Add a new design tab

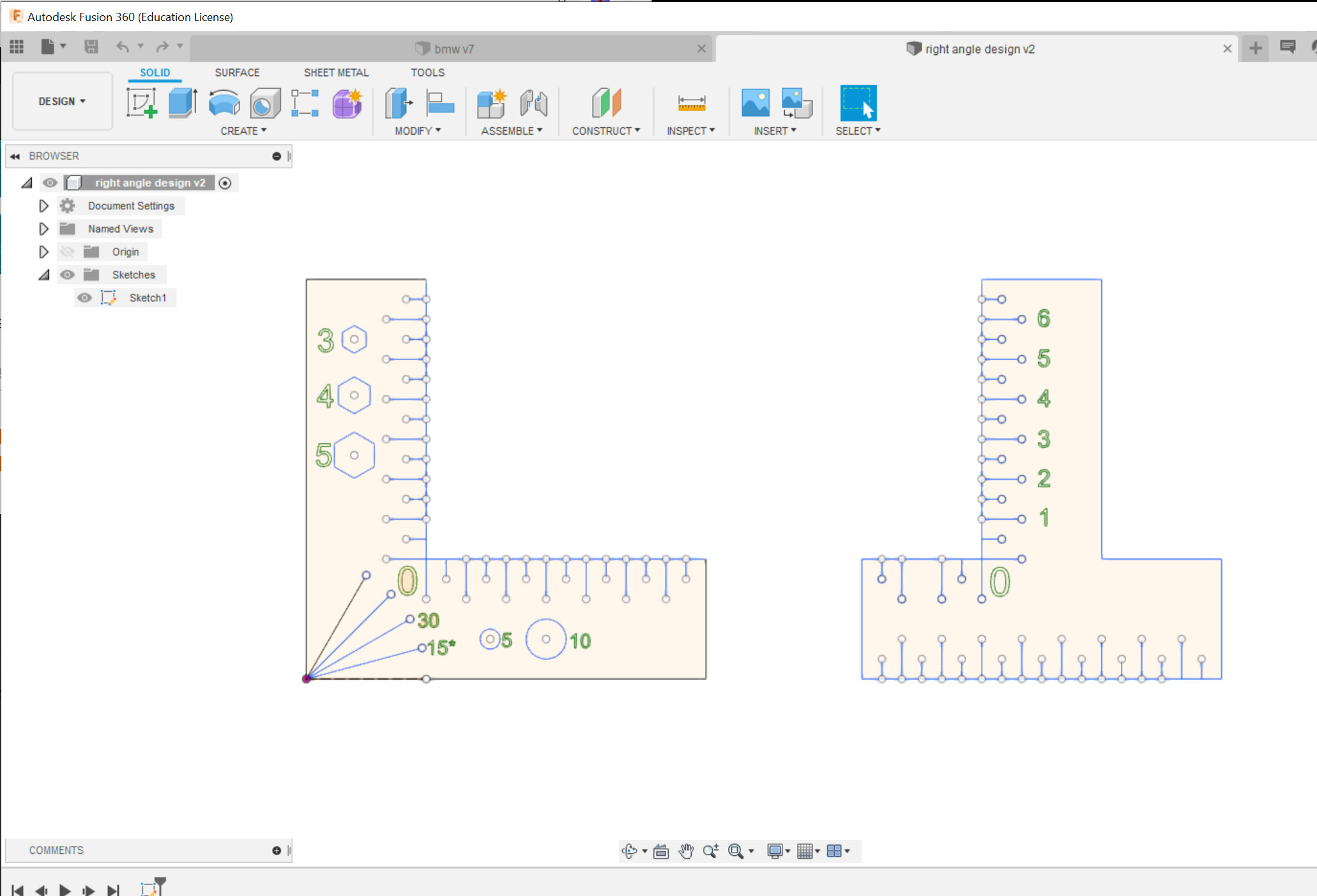(1255, 48)
